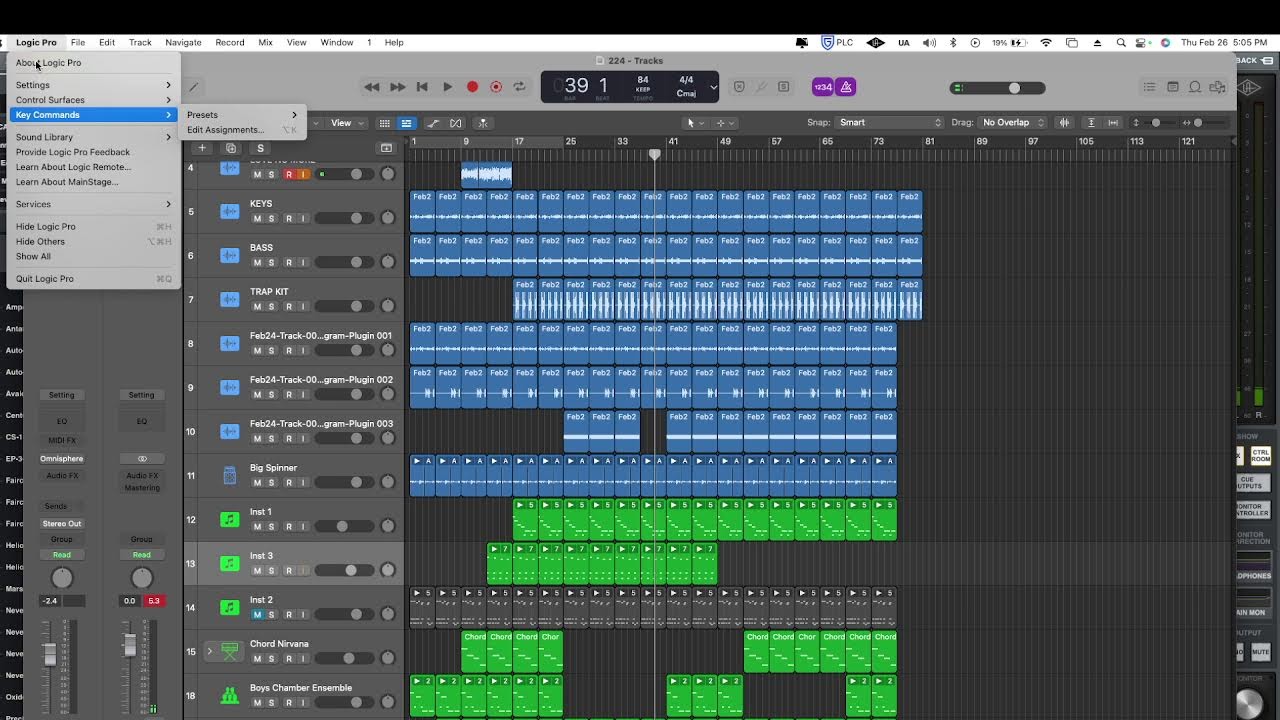
Task: Click the Big Spinner track icon
Action: point(230,475)
